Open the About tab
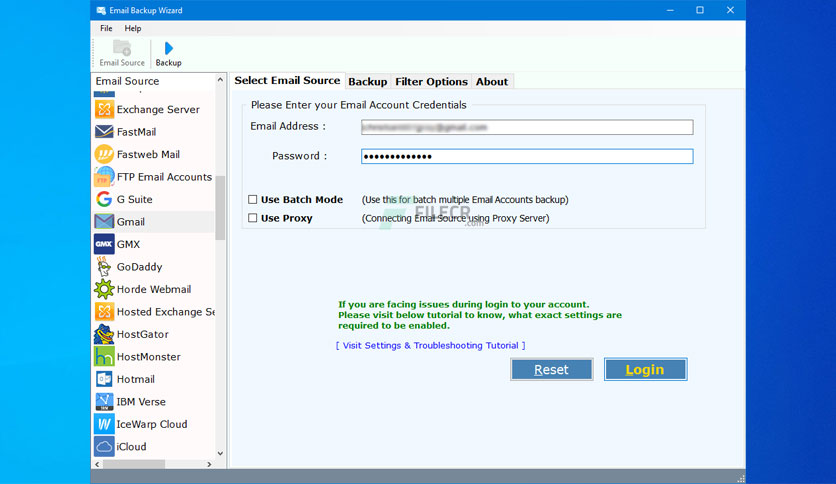Screen dimensions: 836x484 tap(492, 82)
